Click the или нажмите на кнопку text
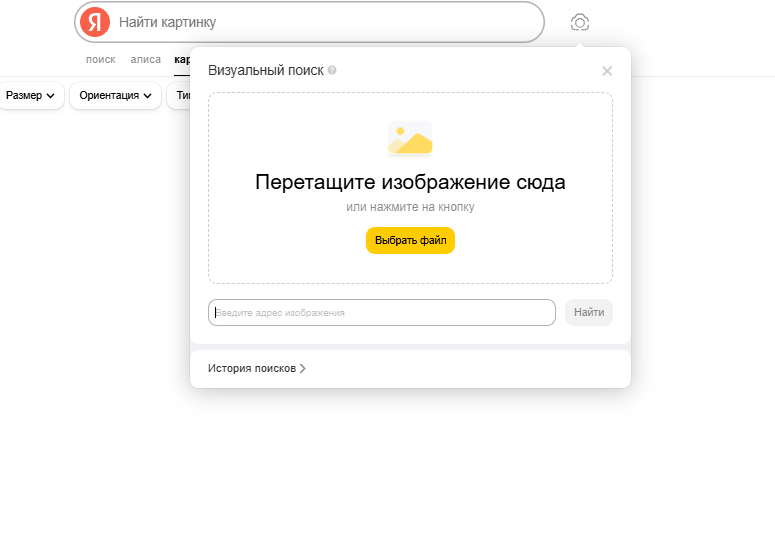The height and width of the screenshot is (552, 775). 410,207
